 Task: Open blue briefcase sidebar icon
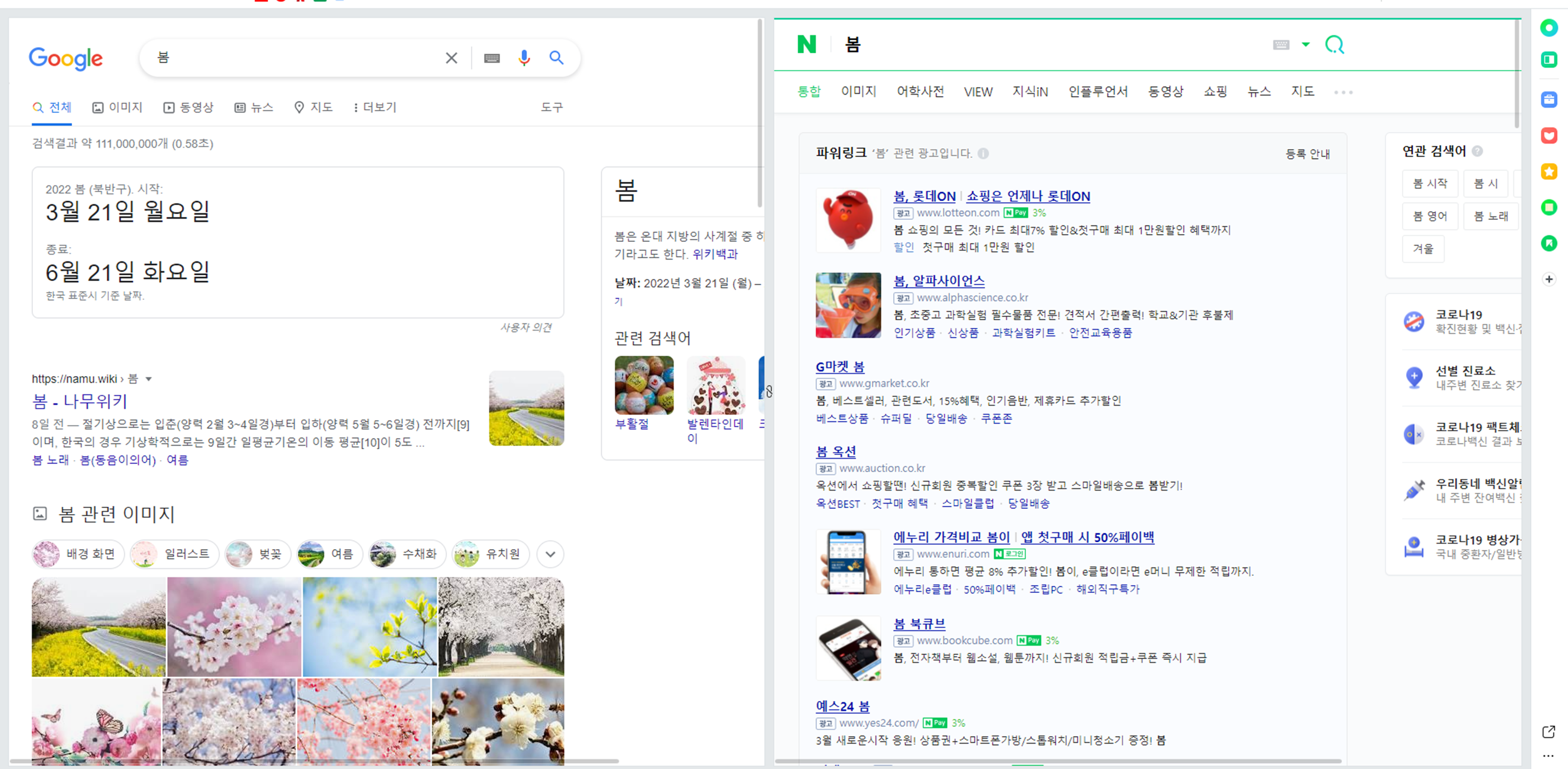1549,99
